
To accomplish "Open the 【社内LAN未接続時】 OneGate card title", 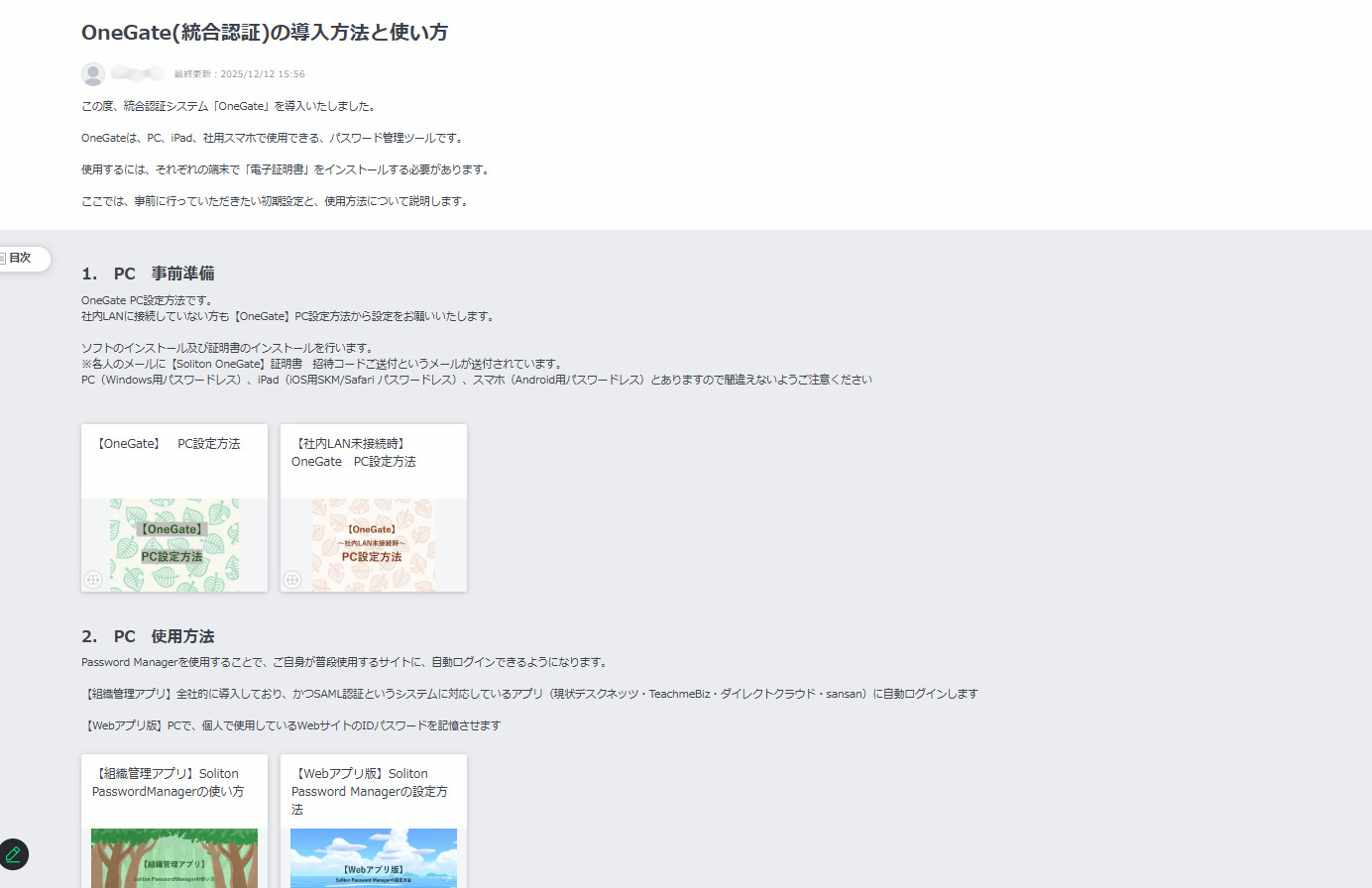I will pyautogui.click(x=353, y=453).
